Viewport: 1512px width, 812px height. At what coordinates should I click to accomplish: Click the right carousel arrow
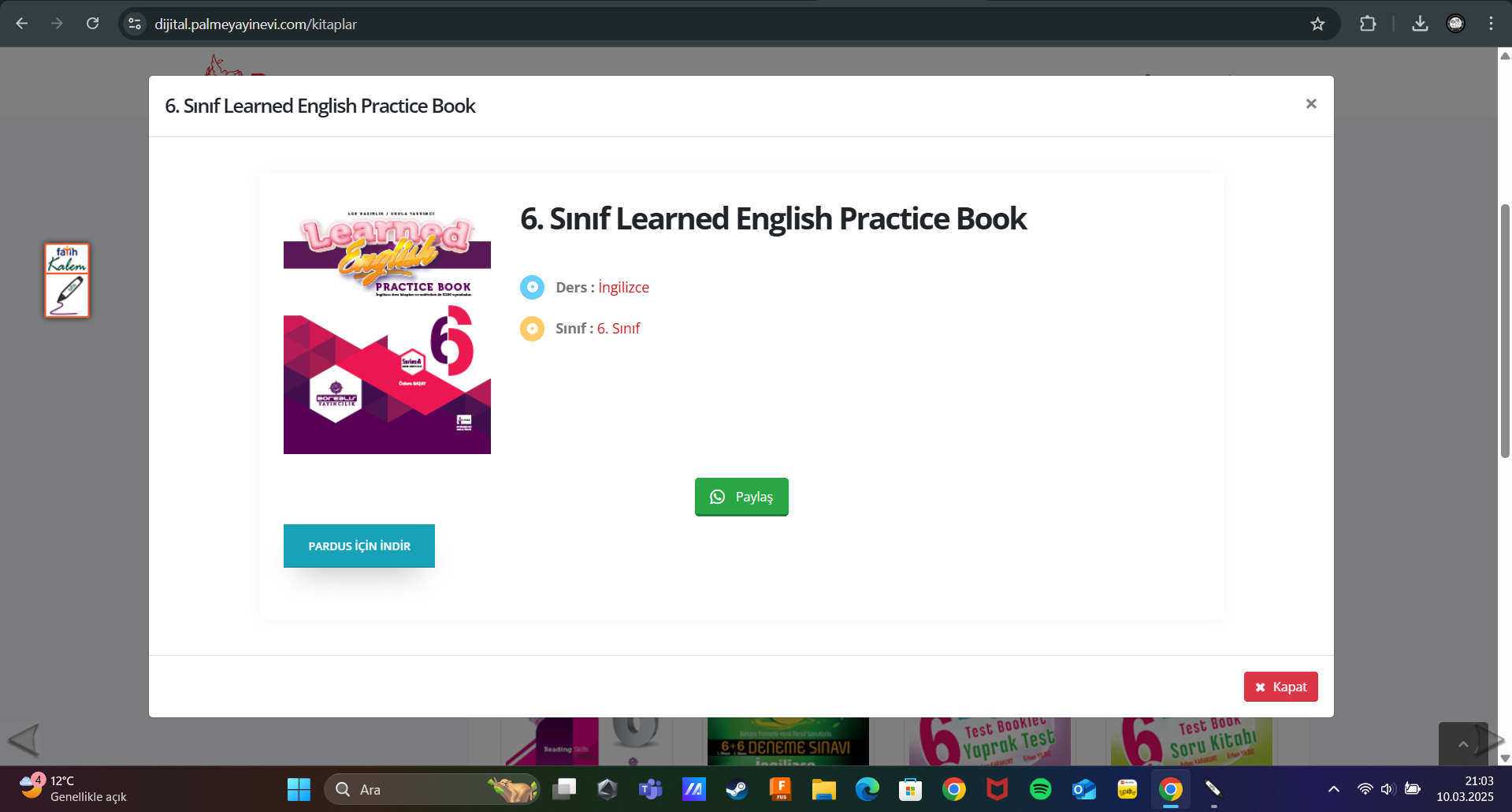tap(1492, 740)
